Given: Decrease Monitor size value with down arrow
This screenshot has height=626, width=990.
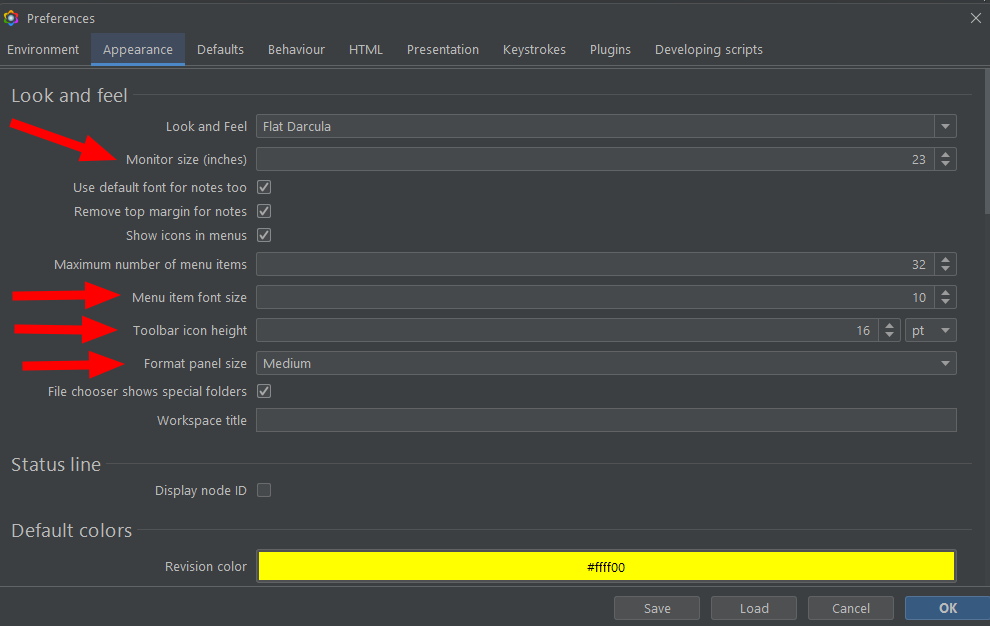Looking at the screenshot, I should (x=945, y=164).
